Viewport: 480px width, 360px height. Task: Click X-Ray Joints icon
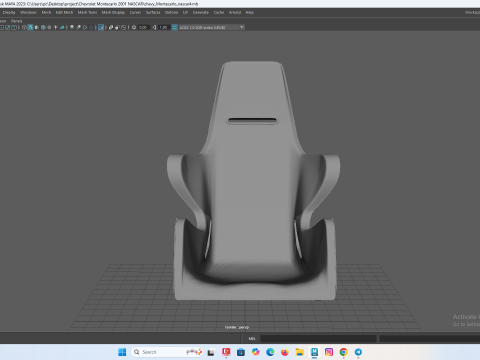(124, 27)
